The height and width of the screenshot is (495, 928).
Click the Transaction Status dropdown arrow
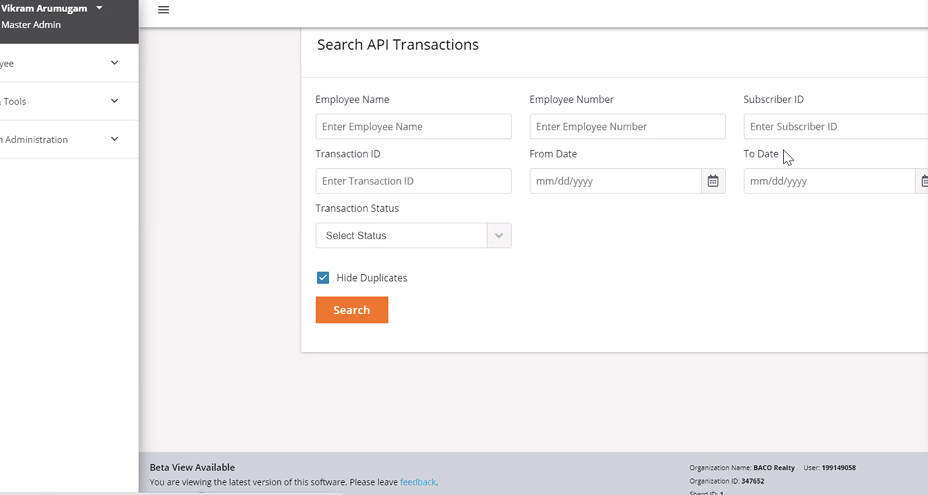[x=498, y=236]
